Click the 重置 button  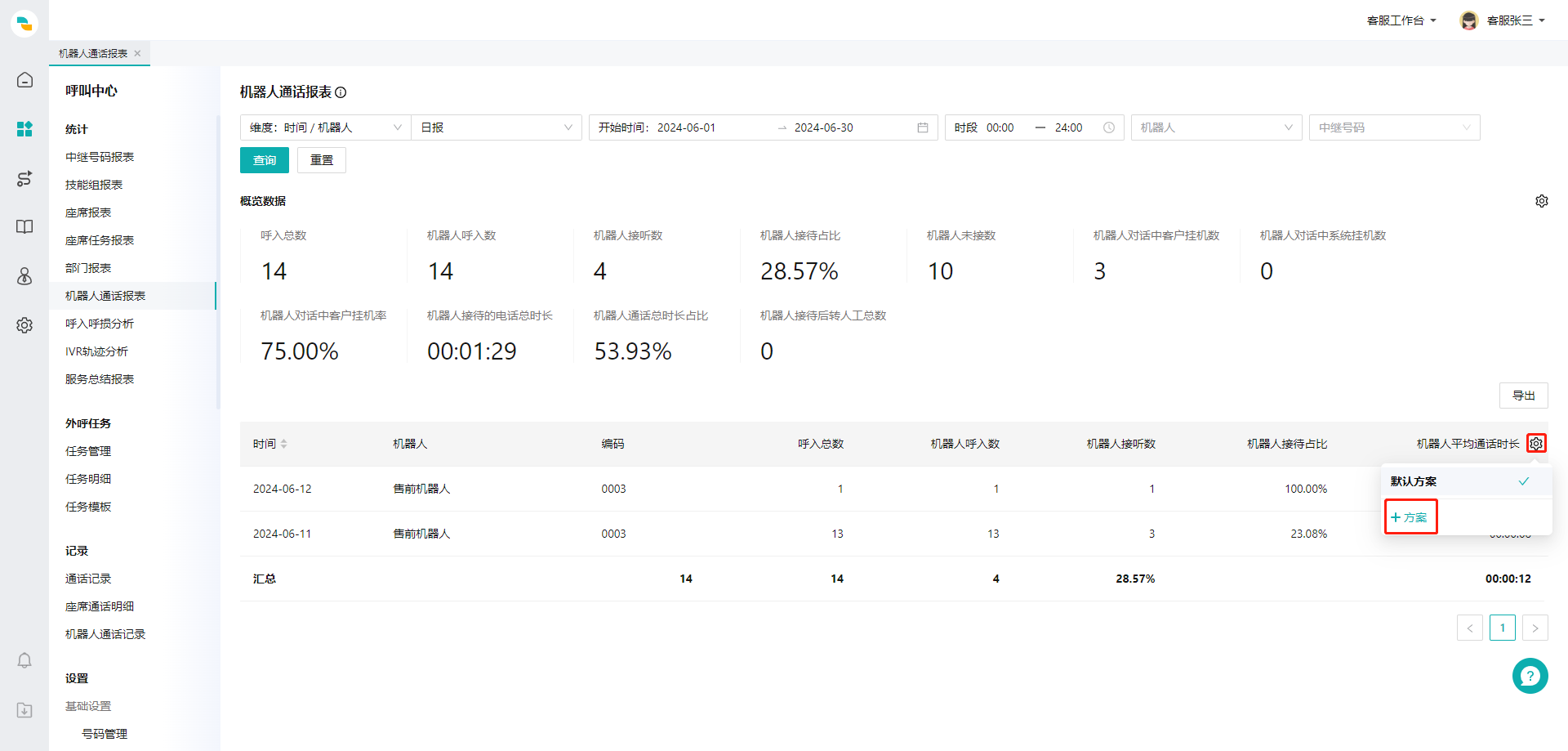click(x=322, y=160)
